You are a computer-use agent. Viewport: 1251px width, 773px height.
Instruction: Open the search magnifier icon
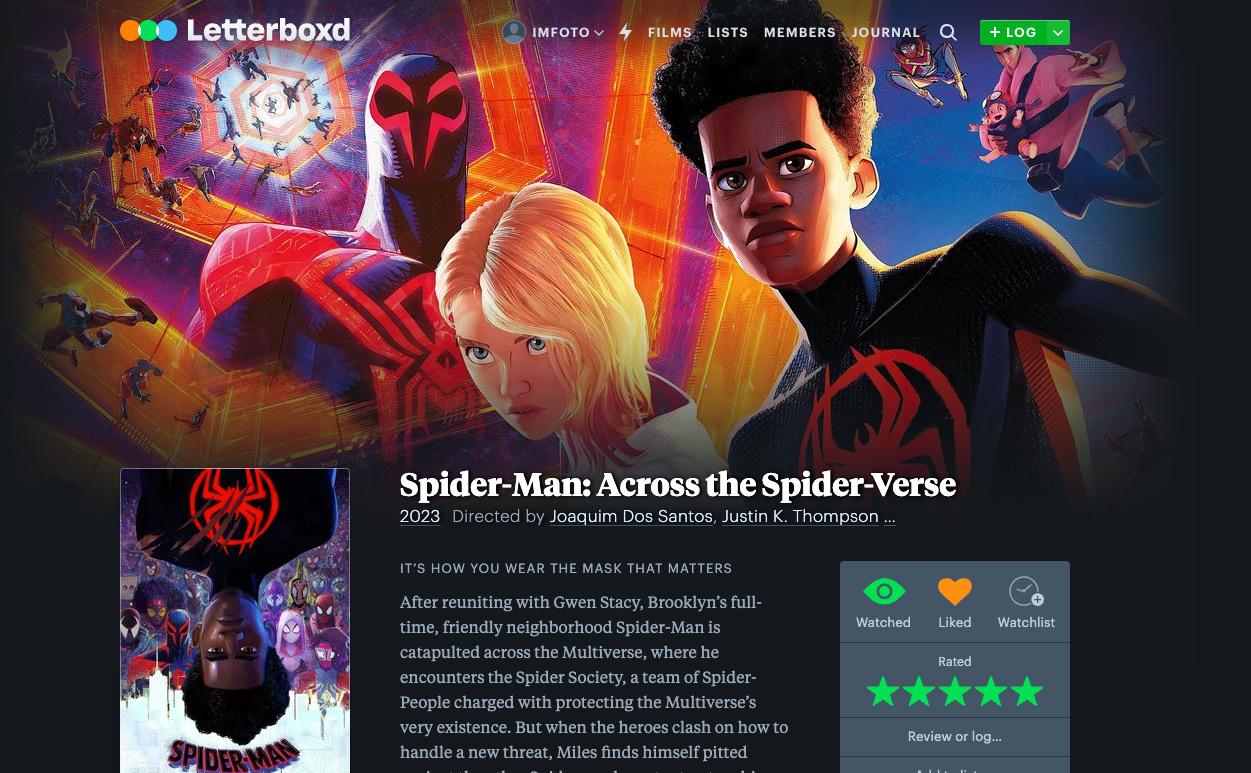pyautogui.click(x=948, y=33)
